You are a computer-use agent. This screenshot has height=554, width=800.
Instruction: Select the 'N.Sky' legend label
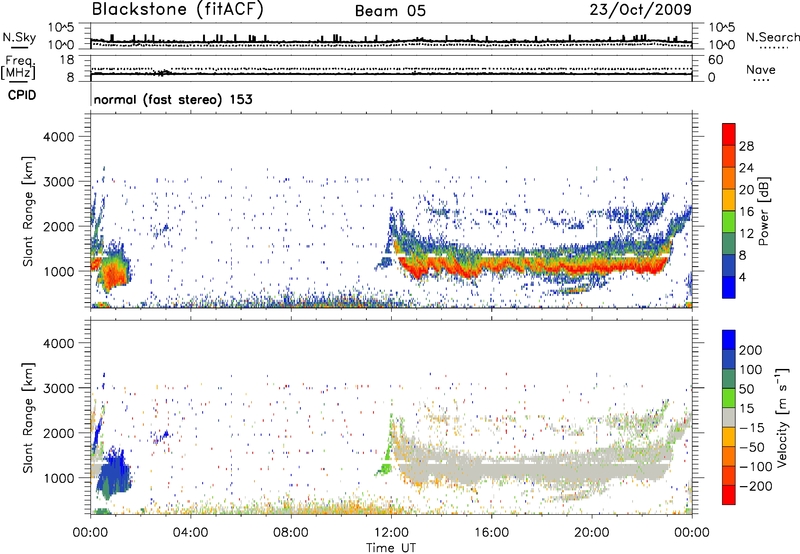[x=19, y=37]
